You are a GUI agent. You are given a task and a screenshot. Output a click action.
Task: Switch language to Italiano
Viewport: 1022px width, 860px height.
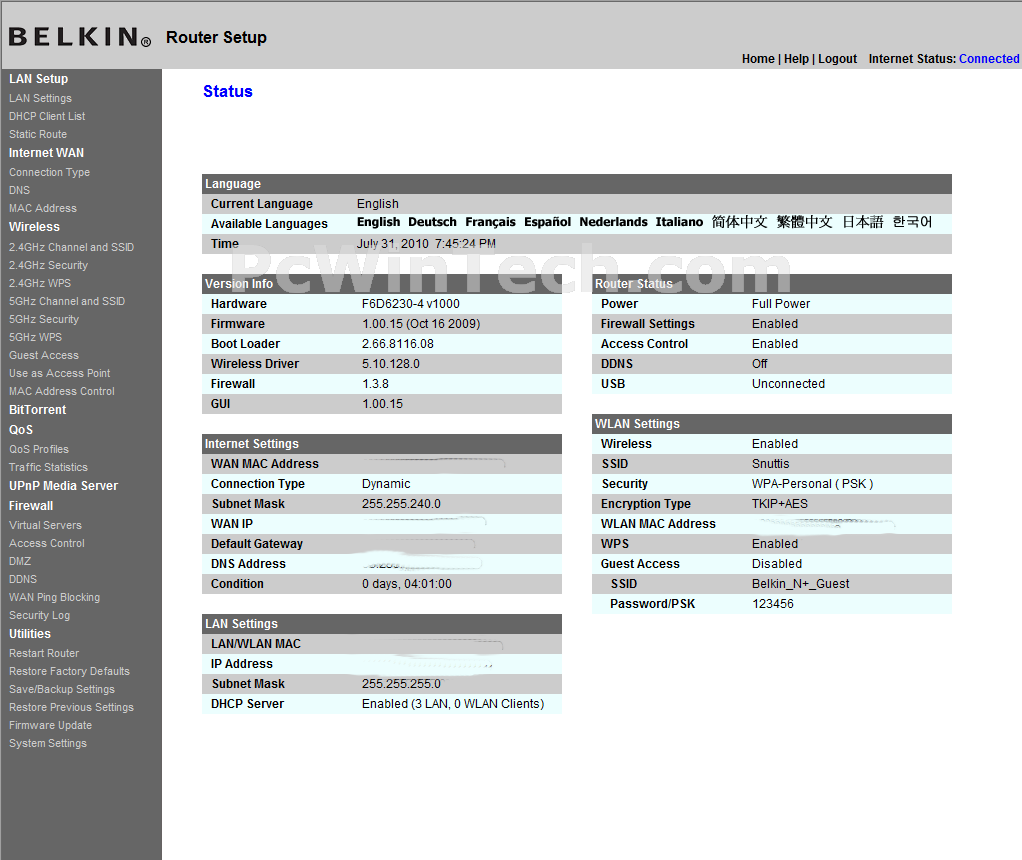tap(679, 222)
